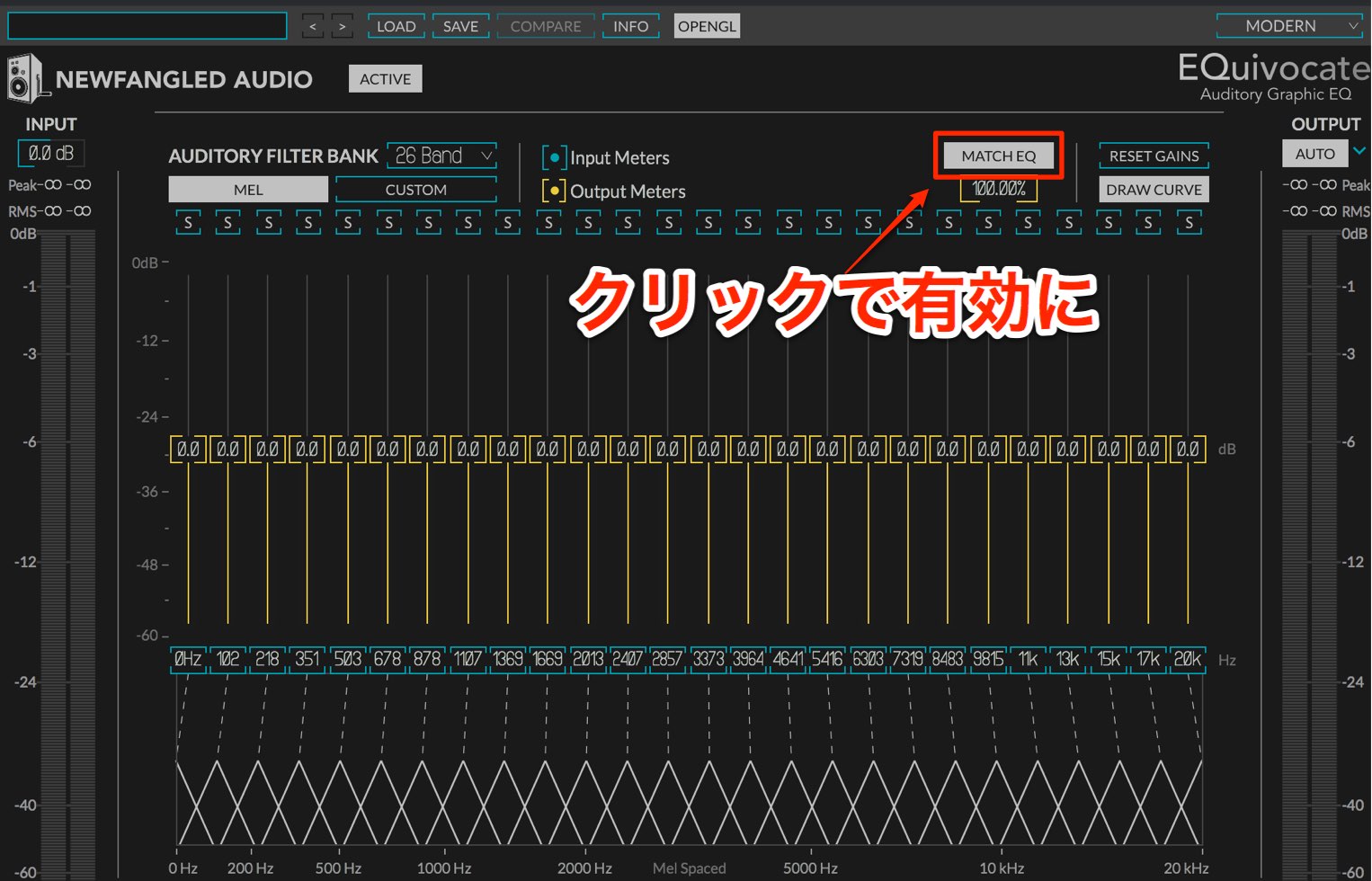Click the RESET GAINS button
This screenshot has height=881, width=1372.
coord(1154,156)
